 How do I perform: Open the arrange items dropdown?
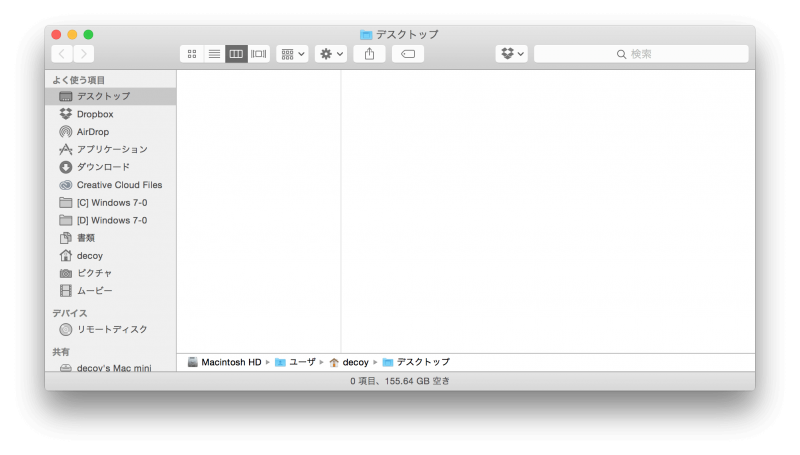click(292, 54)
